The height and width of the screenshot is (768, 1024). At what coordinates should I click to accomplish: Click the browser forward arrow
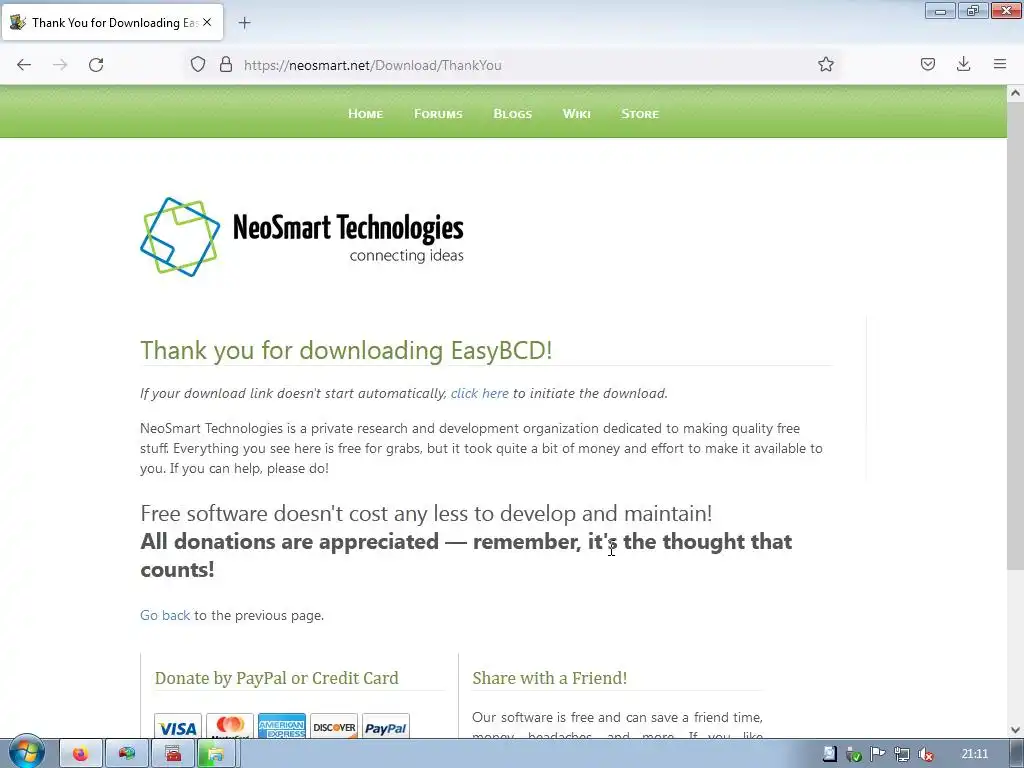coord(60,65)
